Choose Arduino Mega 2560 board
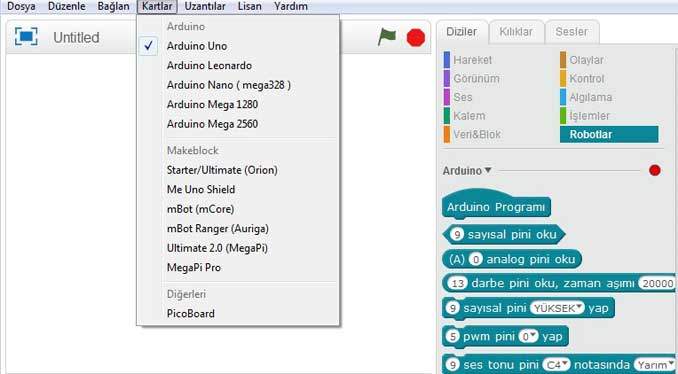This screenshot has width=678, height=374. 238,124
